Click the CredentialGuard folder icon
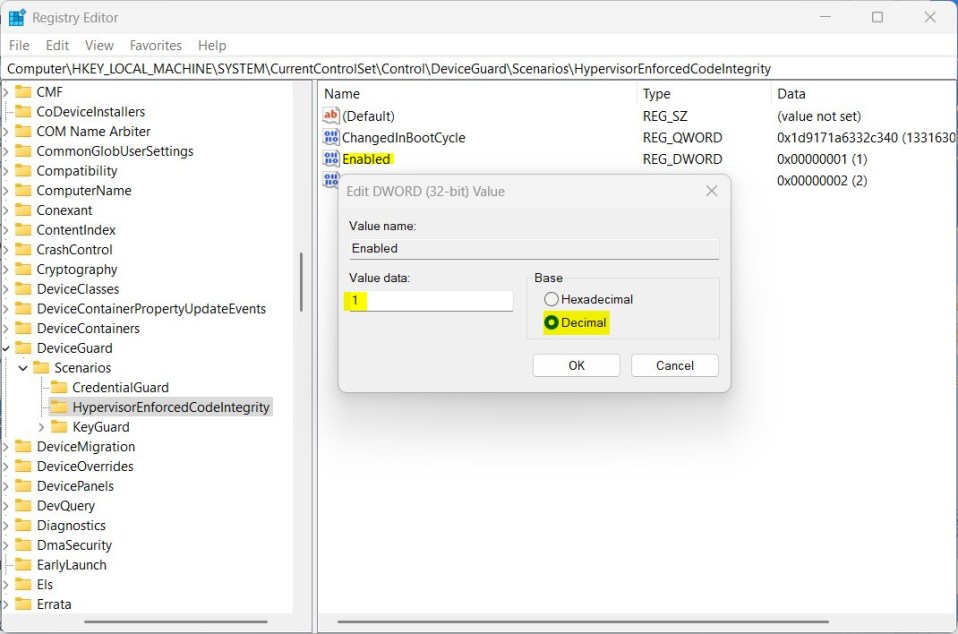The width and height of the screenshot is (958, 634). 59,387
